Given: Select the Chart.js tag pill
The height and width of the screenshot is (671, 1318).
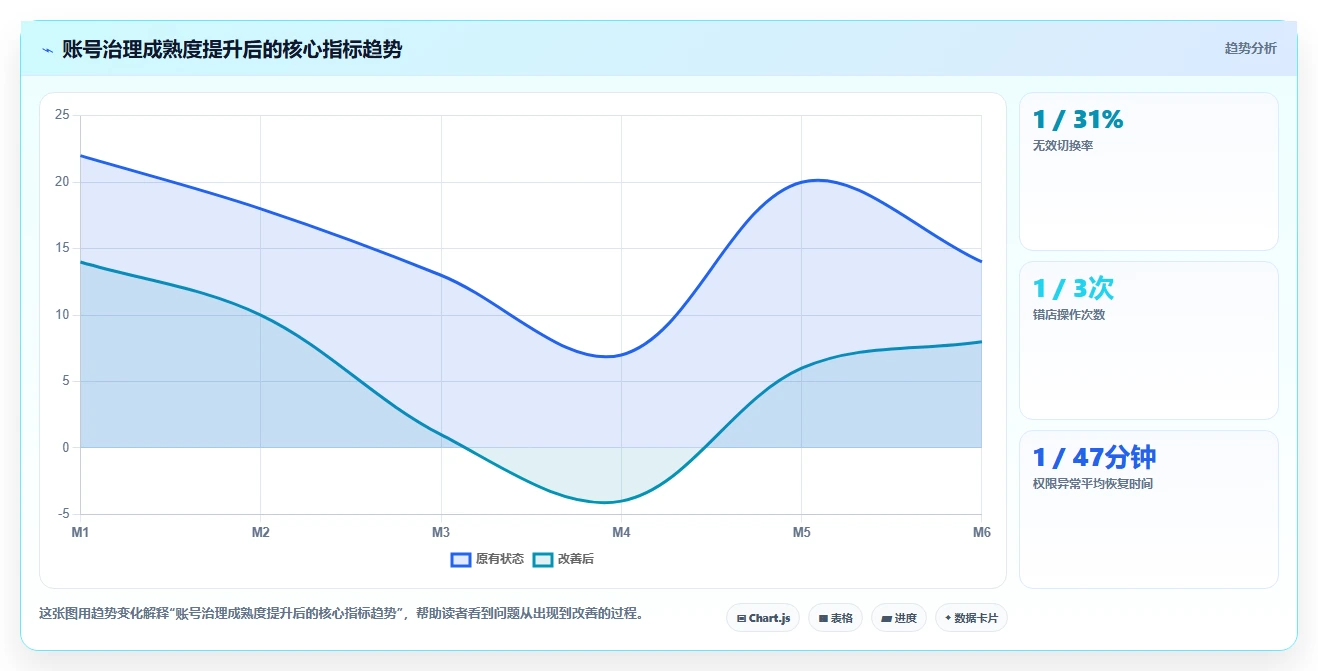Looking at the screenshot, I should tap(763, 618).
